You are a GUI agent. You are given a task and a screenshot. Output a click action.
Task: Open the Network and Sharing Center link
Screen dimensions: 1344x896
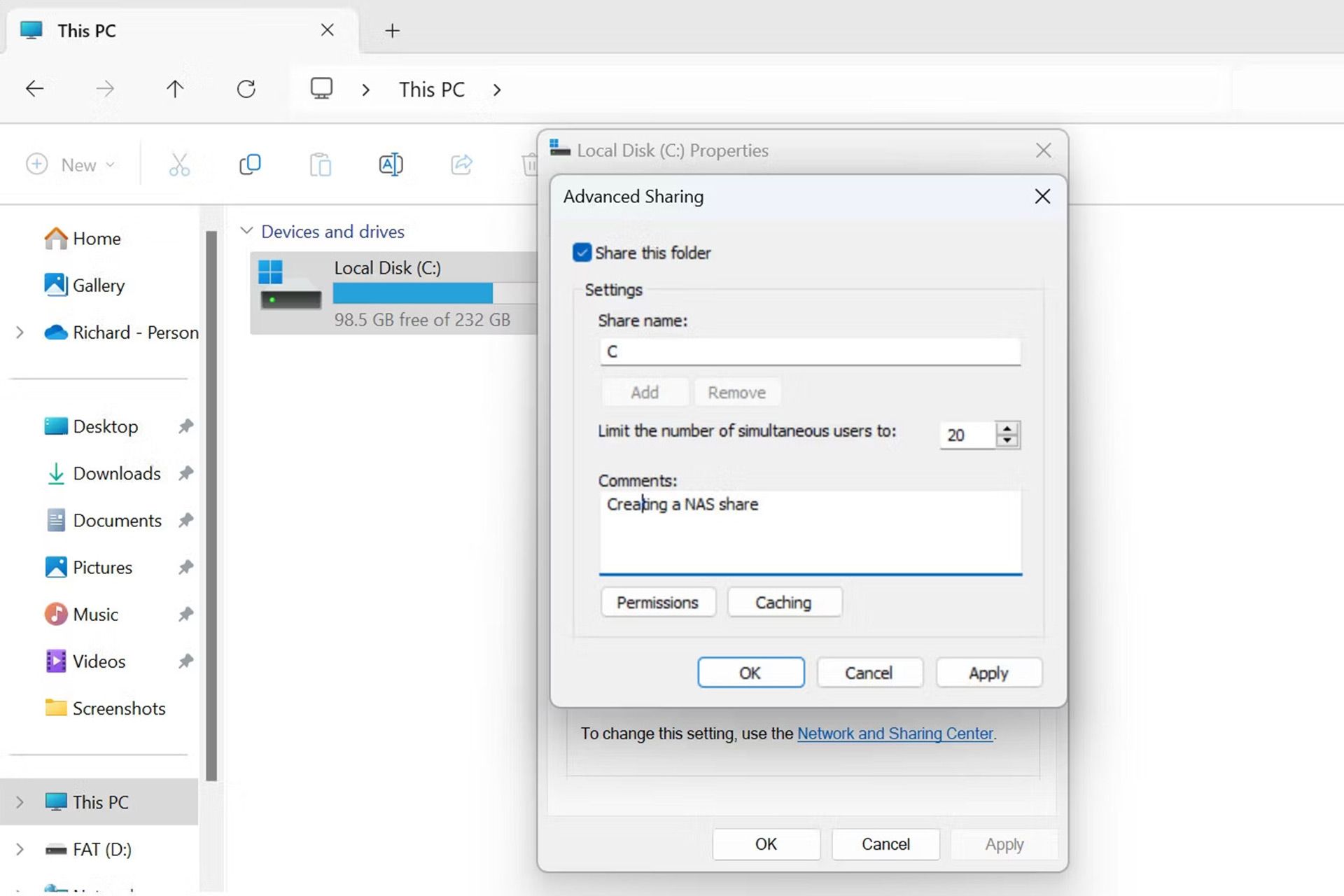(x=895, y=734)
